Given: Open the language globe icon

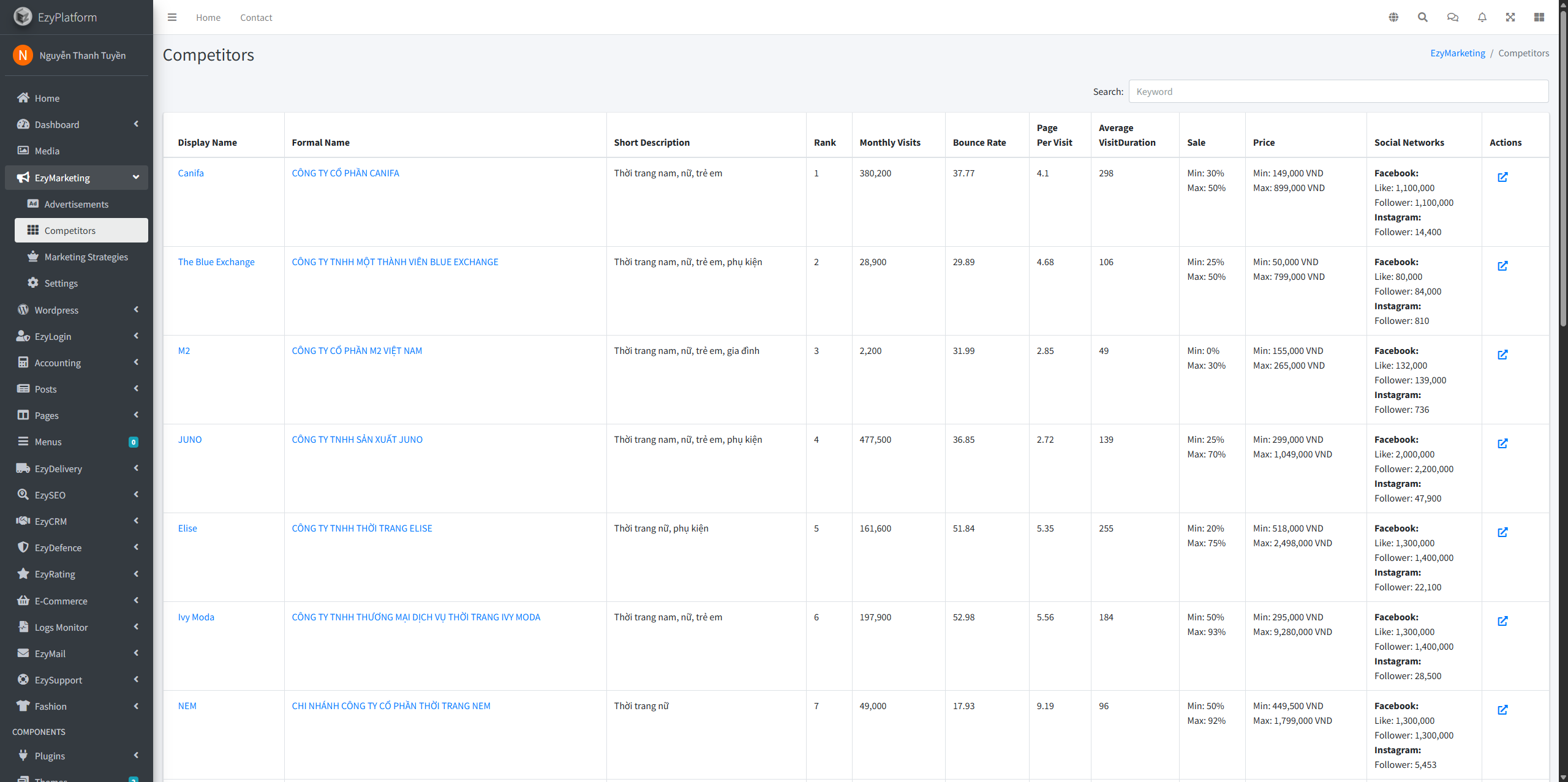Looking at the screenshot, I should 1393,17.
